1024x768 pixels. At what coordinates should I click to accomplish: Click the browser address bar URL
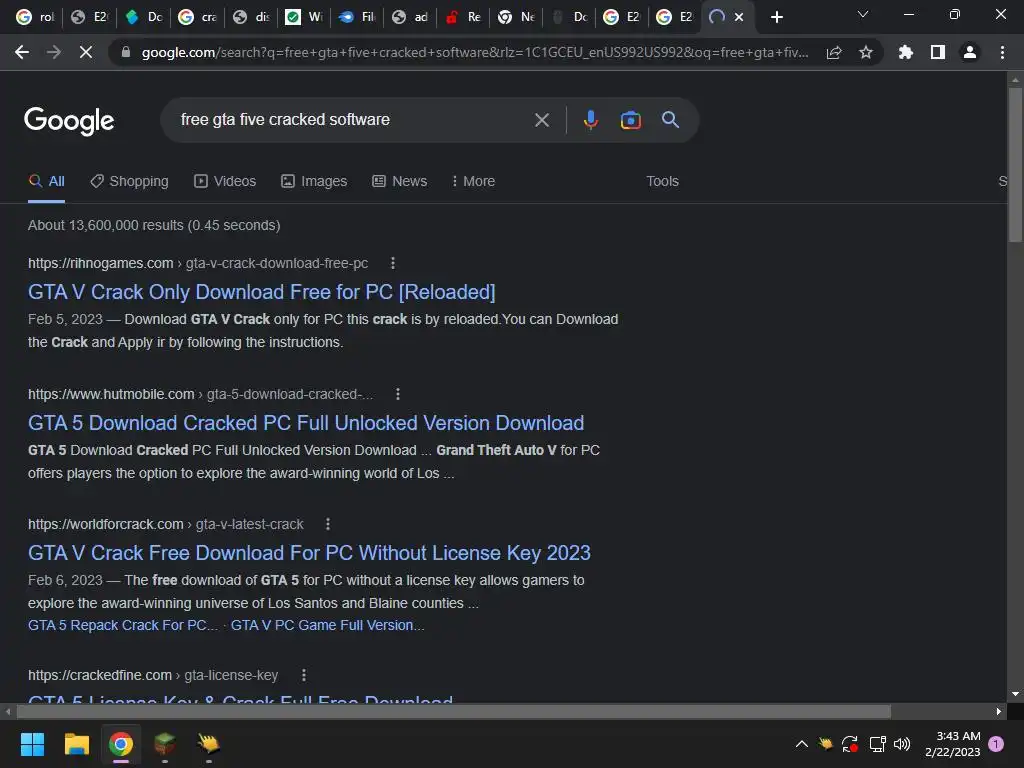point(475,52)
